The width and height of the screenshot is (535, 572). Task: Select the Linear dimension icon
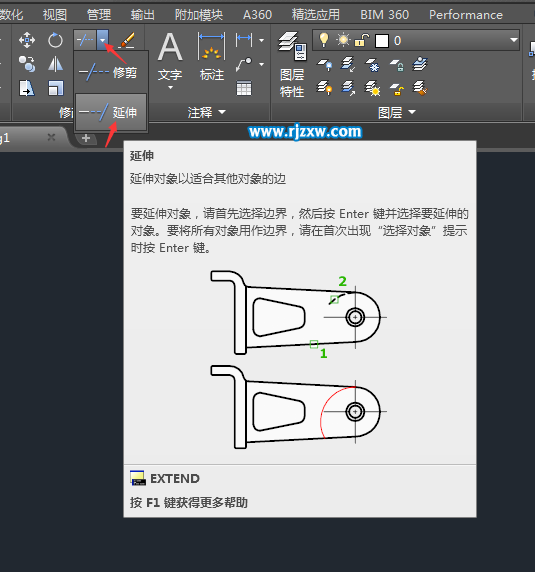click(244, 40)
